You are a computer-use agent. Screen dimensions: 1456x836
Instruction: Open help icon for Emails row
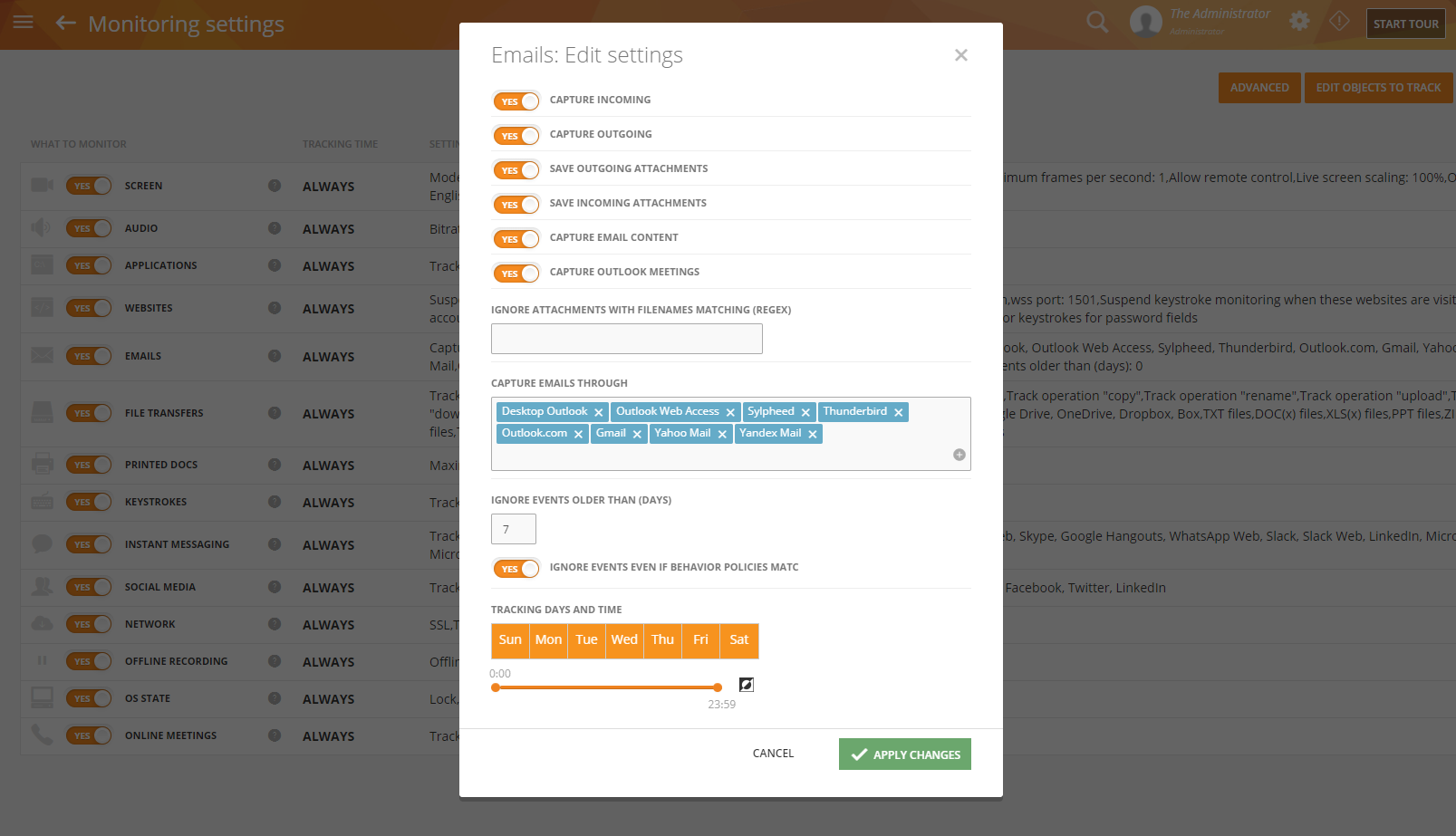[x=275, y=356]
